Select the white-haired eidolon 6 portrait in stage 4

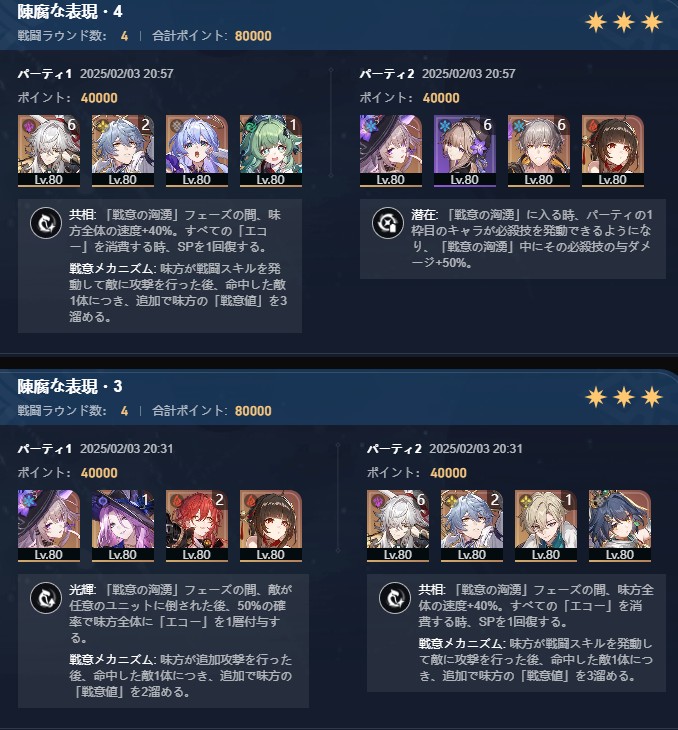tap(48, 151)
